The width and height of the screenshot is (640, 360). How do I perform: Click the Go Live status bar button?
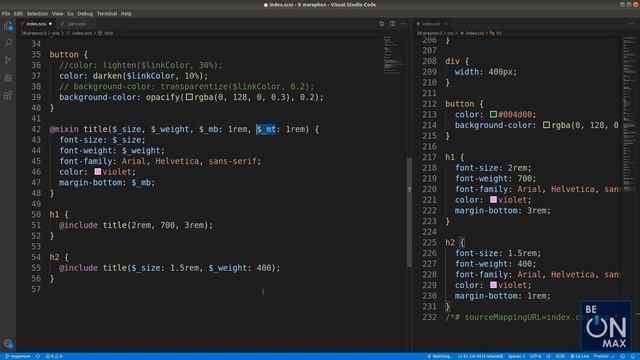click(x=580, y=356)
